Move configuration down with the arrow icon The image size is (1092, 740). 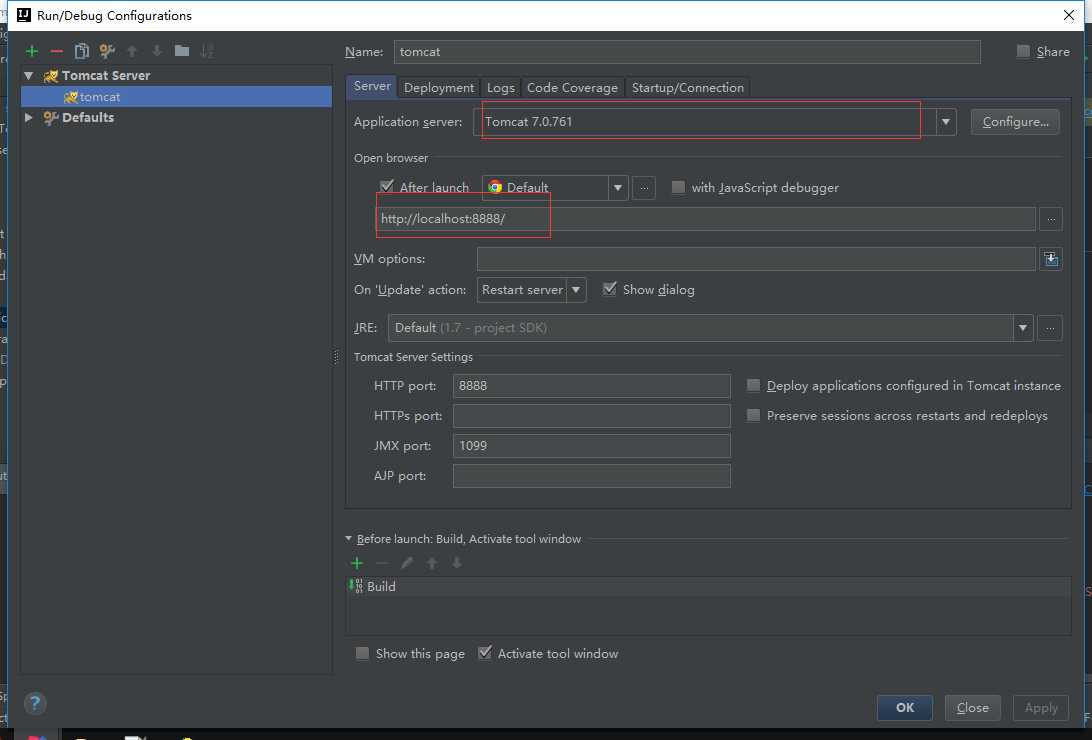pyautogui.click(x=157, y=51)
